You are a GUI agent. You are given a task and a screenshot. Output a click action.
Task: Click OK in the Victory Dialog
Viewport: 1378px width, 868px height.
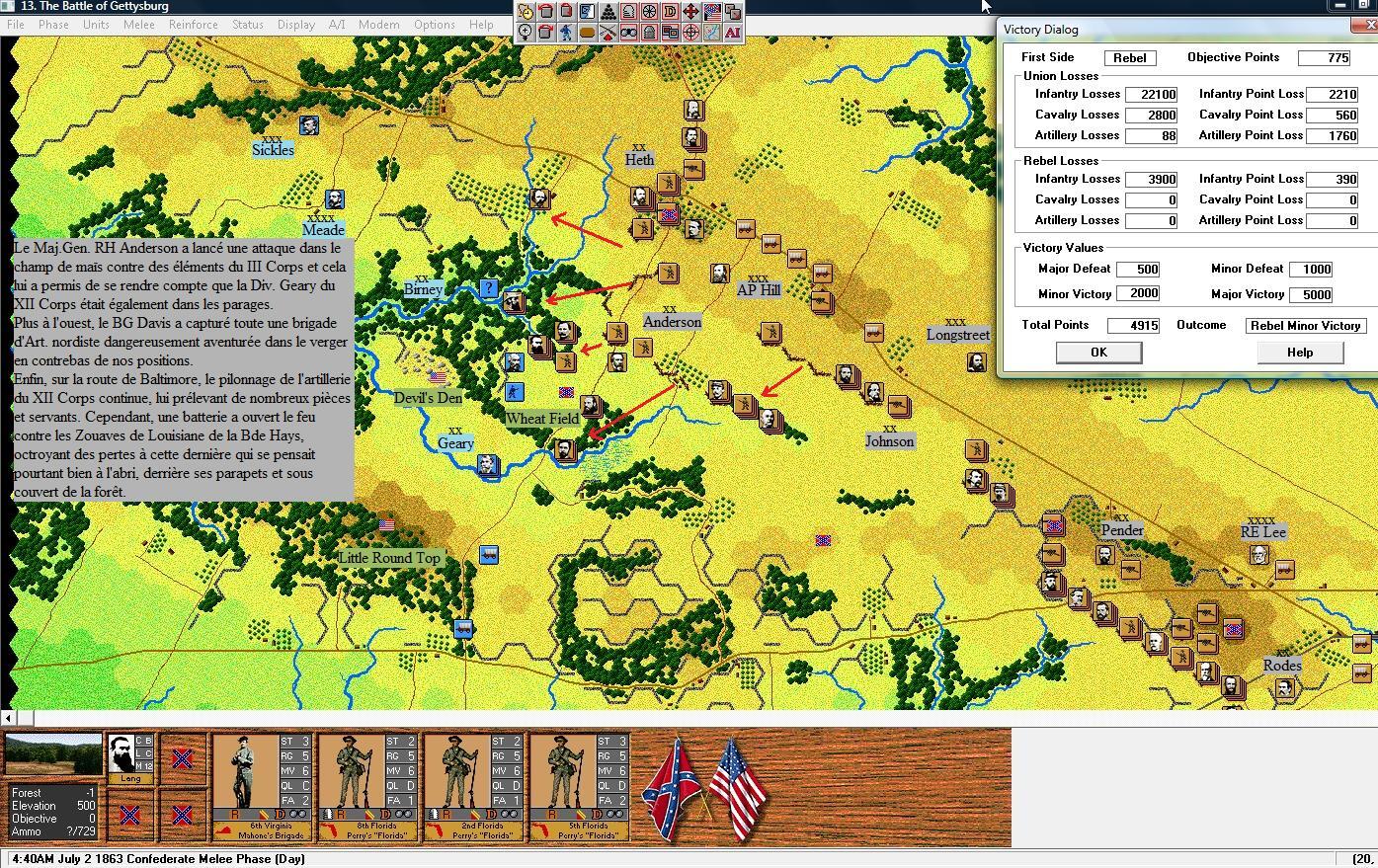[1098, 353]
